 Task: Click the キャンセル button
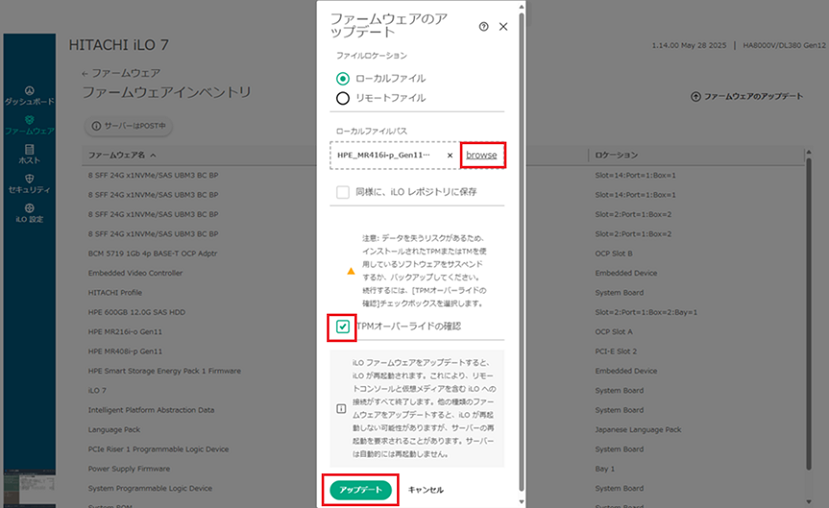tap(426, 490)
